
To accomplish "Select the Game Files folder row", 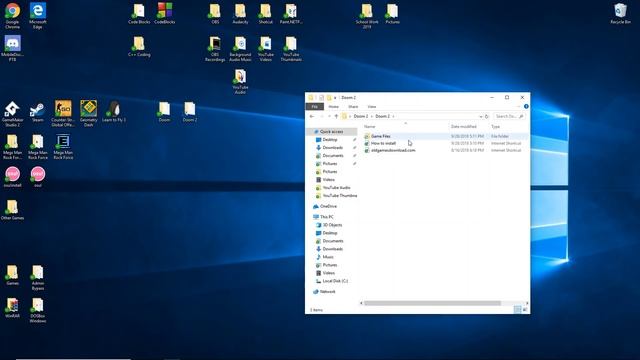I will (x=445, y=136).
